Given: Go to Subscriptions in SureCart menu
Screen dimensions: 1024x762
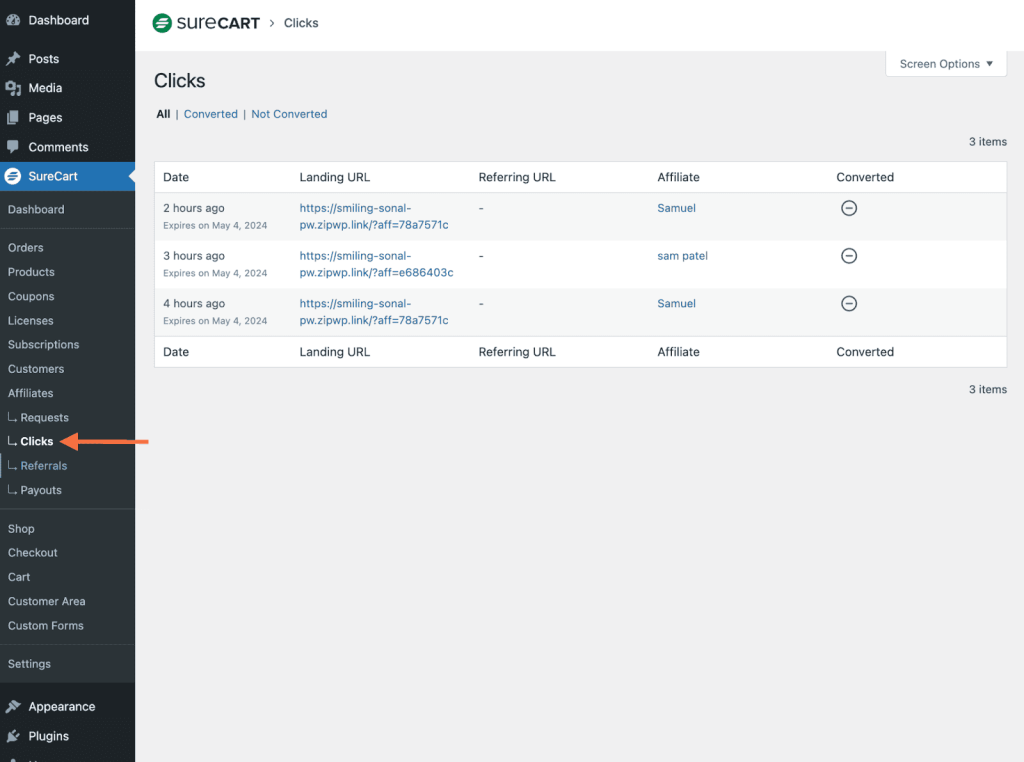Looking at the screenshot, I should pos(43,345).
